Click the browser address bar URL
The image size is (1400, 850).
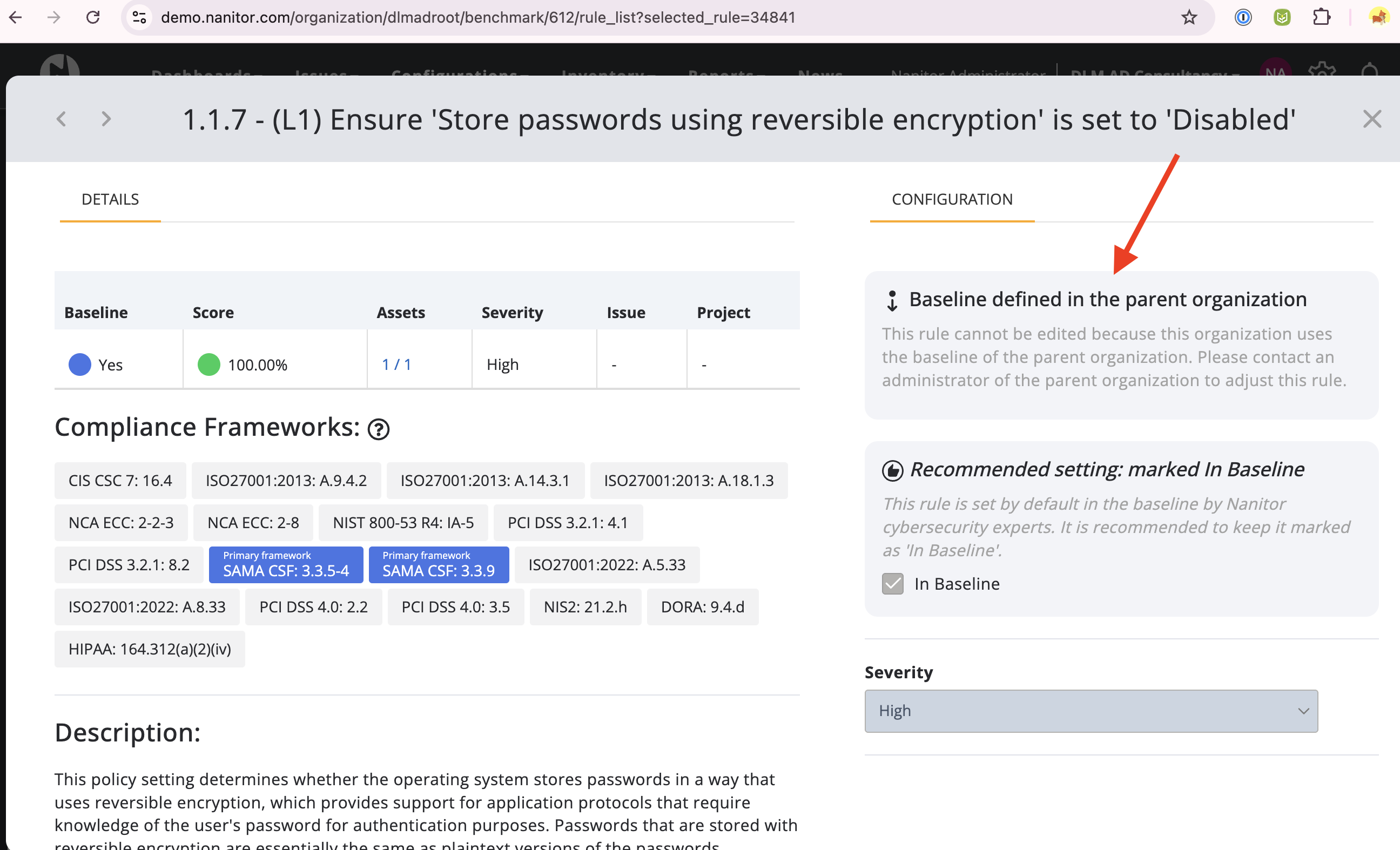(x=477, y=18)
